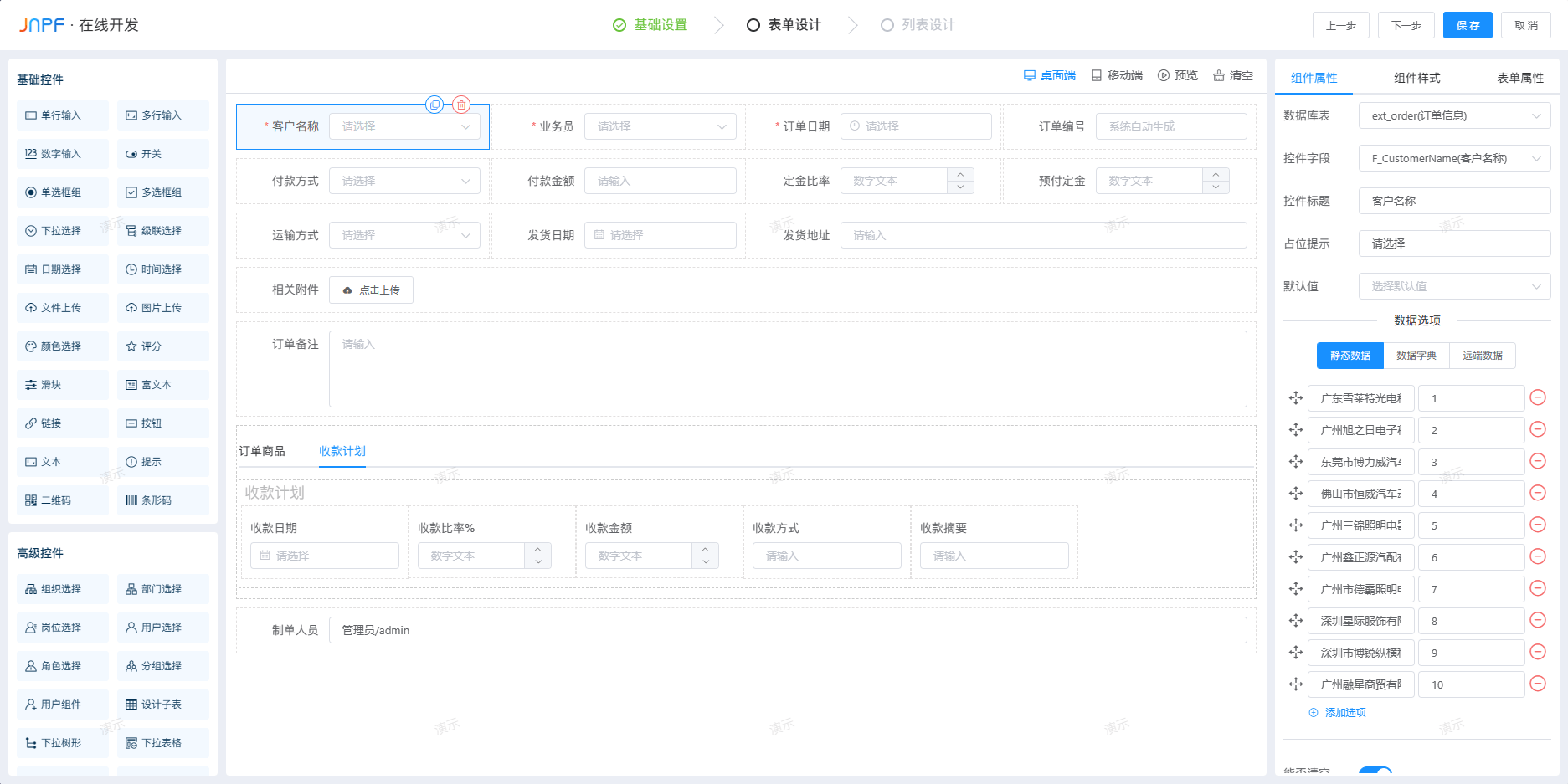The image size is (1568, 784).
Task: Select the 组织选择 control
Action: click(63, 589)
